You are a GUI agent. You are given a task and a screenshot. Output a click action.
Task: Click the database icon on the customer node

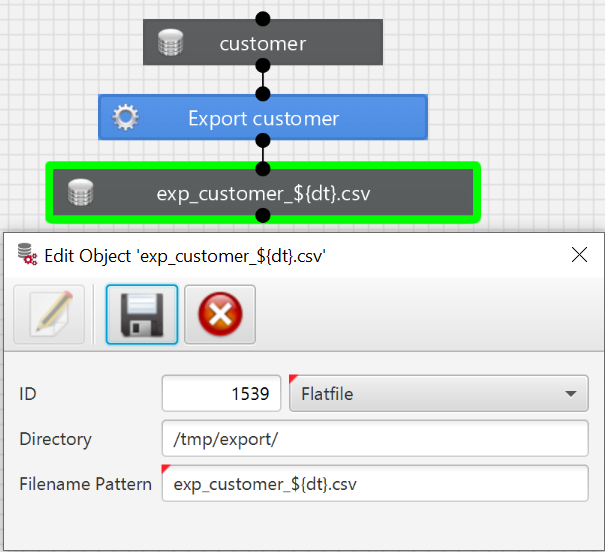(x=170, y=44)
